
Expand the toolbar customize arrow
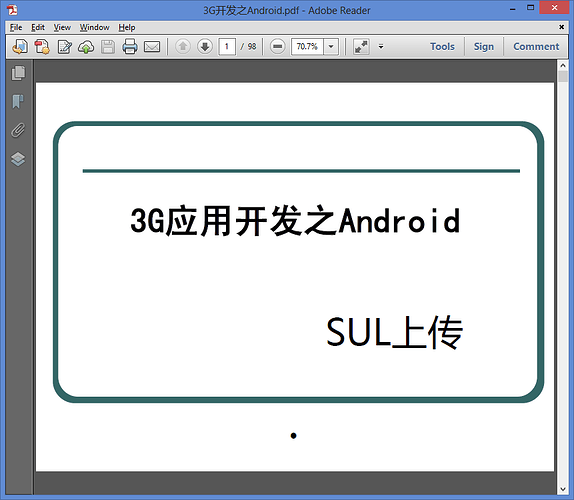[x=381, y=46]
